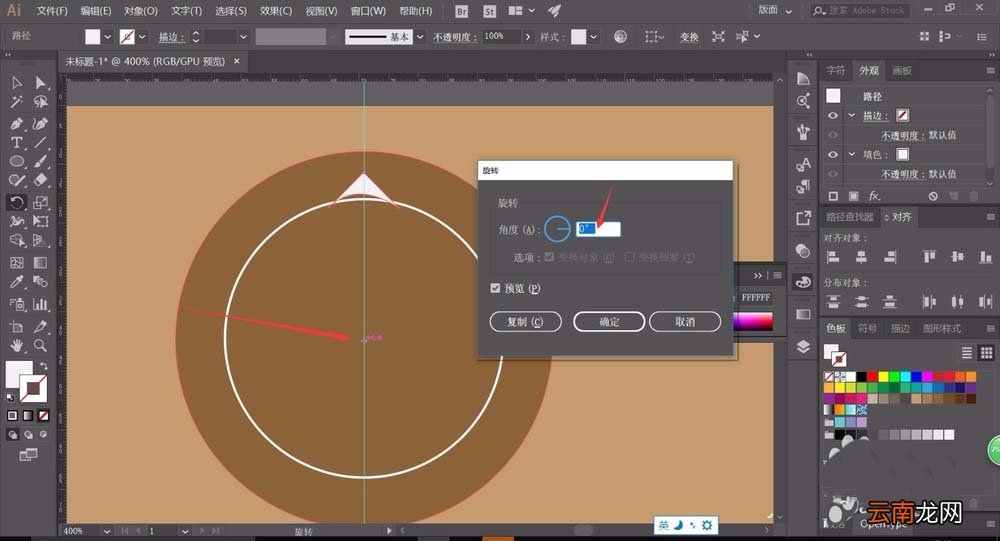This screenshot has height=541, width=1000.
Task: Toggle 变换图案(T) checkbox in rotate dialog
Action: coord(629,257)
